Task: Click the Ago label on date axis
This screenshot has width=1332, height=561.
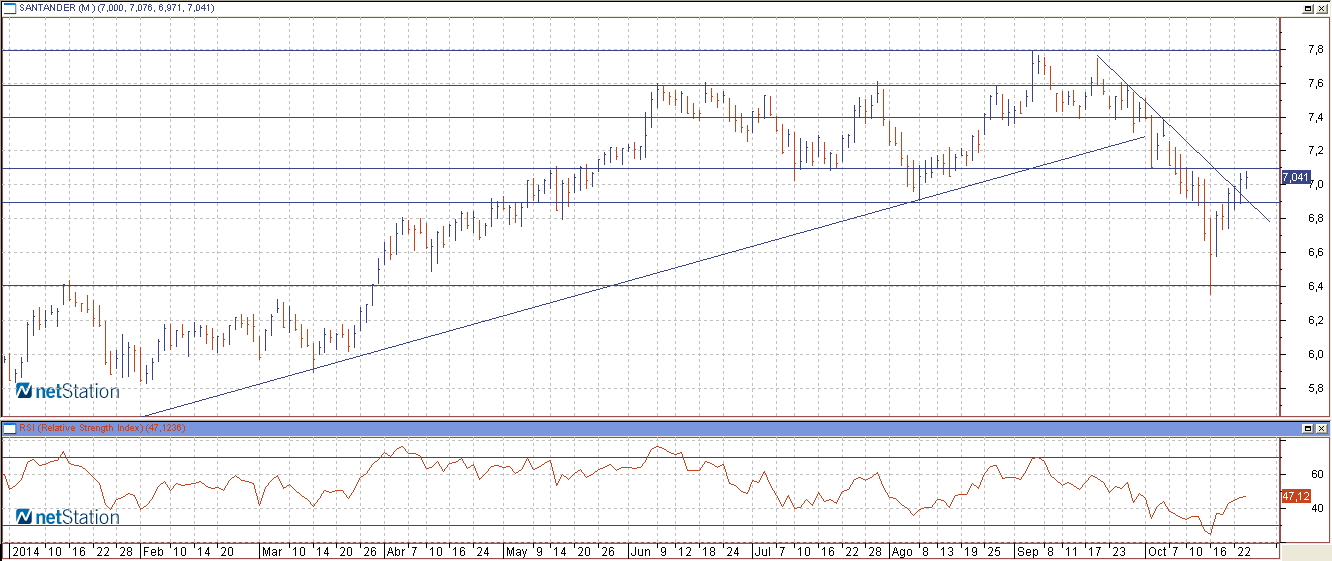Action: coord(900,551)
